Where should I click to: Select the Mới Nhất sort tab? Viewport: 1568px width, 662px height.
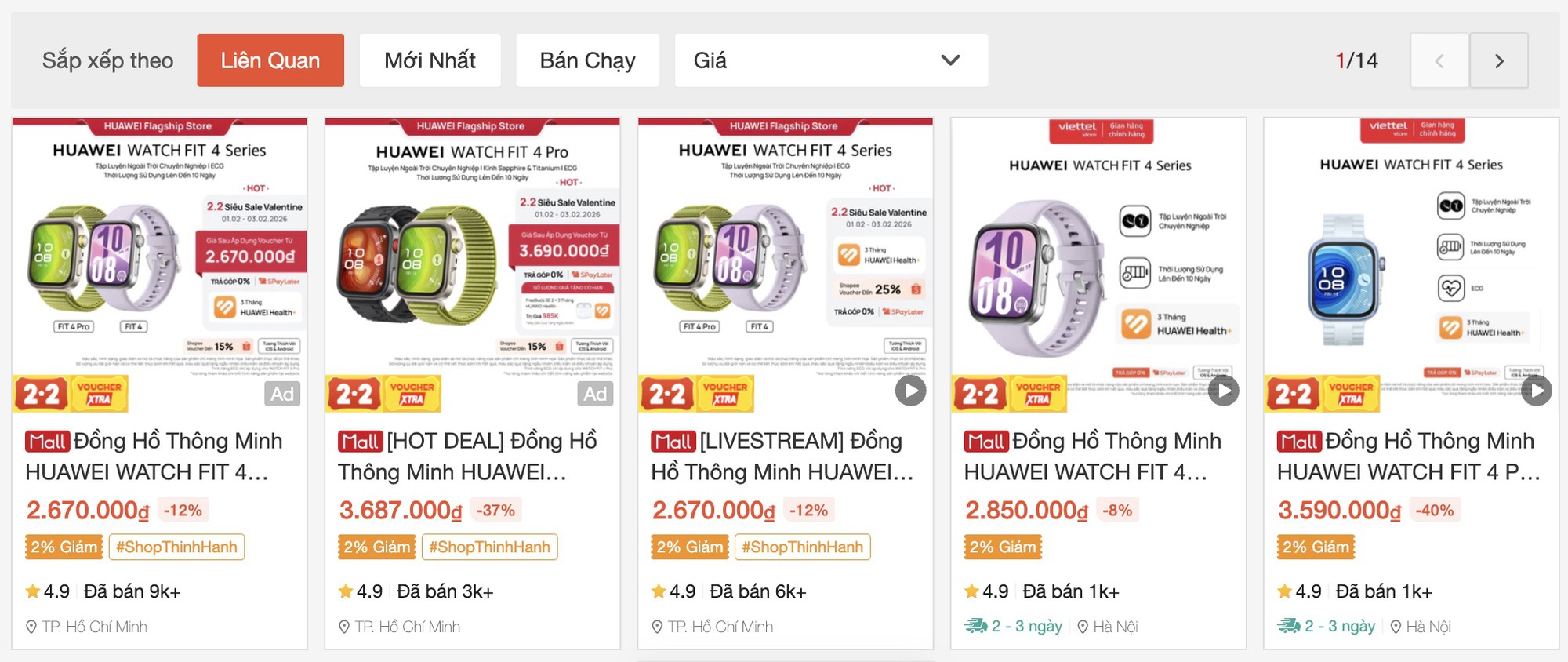[x=430, y=60]
